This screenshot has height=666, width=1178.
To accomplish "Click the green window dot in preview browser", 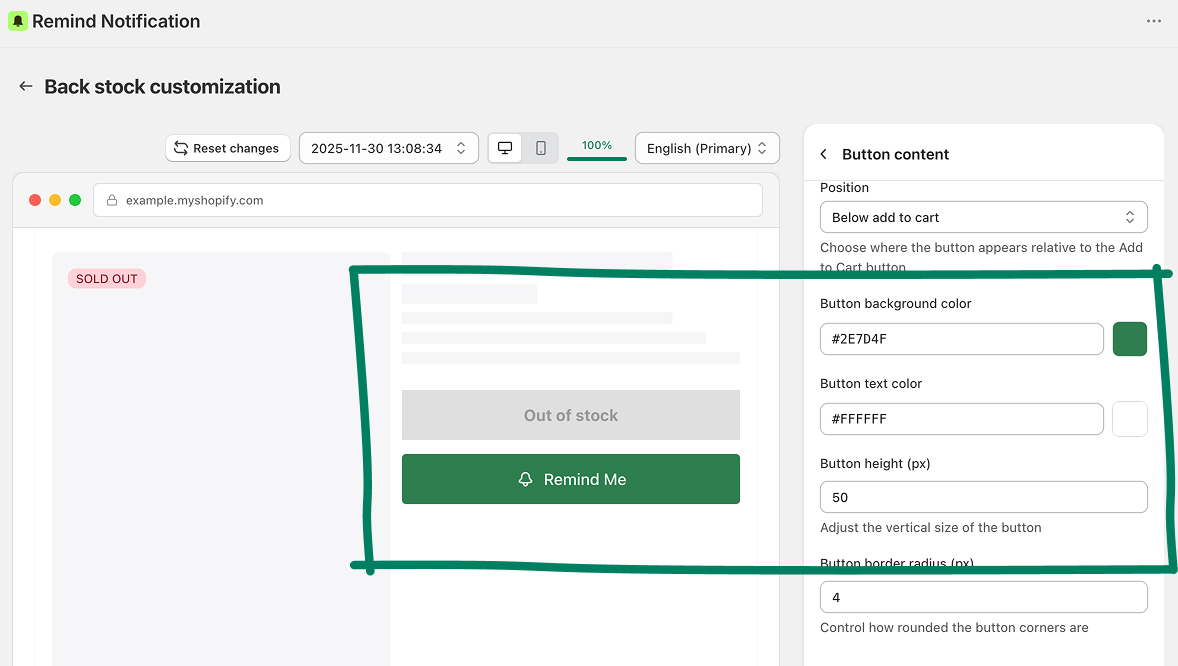I will [75, 200].
